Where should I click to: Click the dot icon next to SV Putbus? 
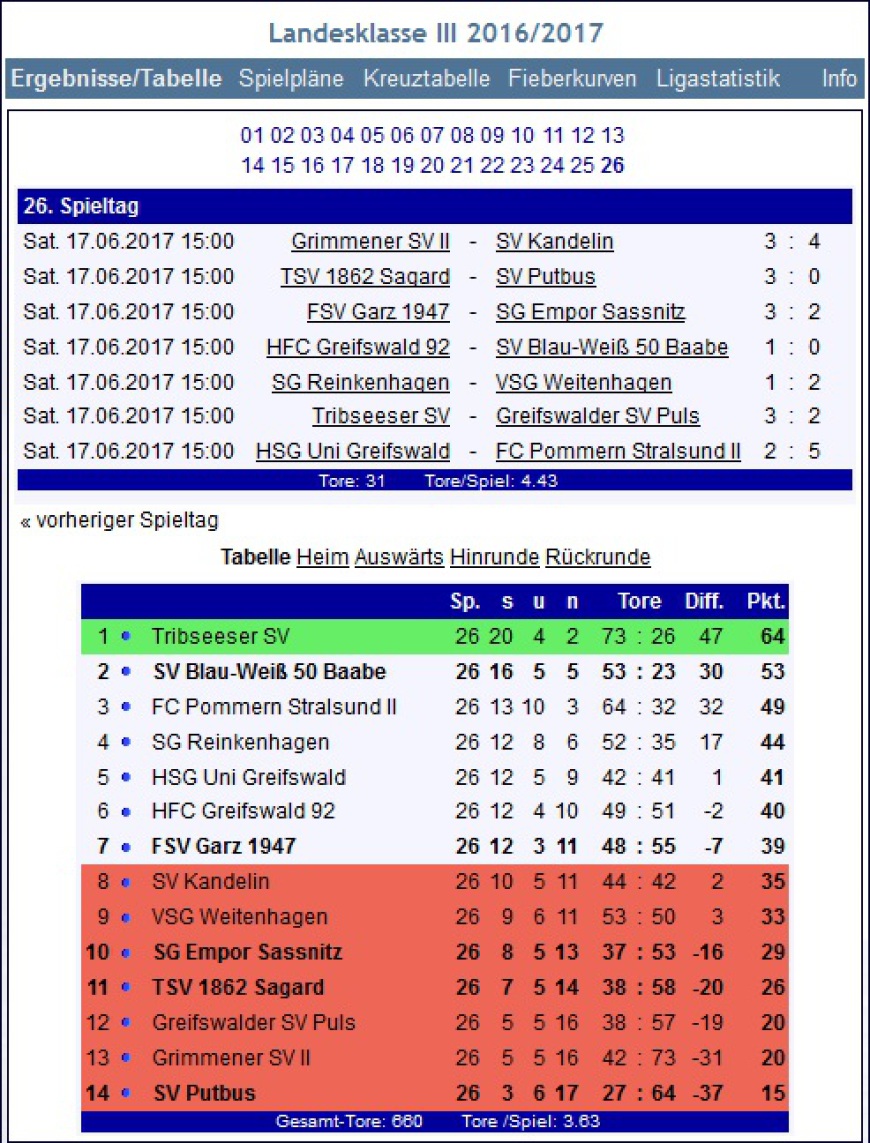tap(125, 1093)
